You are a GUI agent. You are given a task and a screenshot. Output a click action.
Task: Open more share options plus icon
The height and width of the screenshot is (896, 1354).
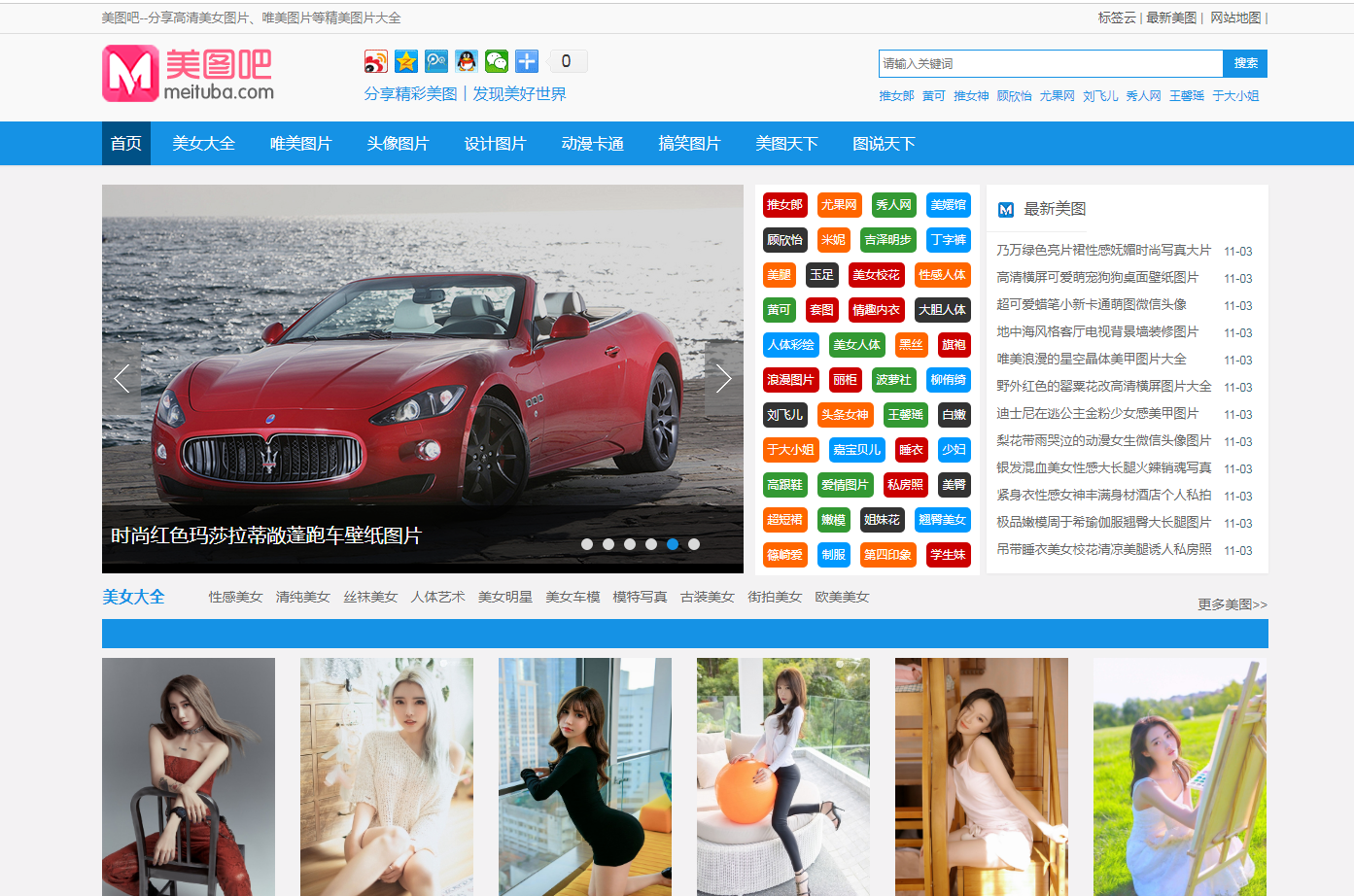pos(527,62)
